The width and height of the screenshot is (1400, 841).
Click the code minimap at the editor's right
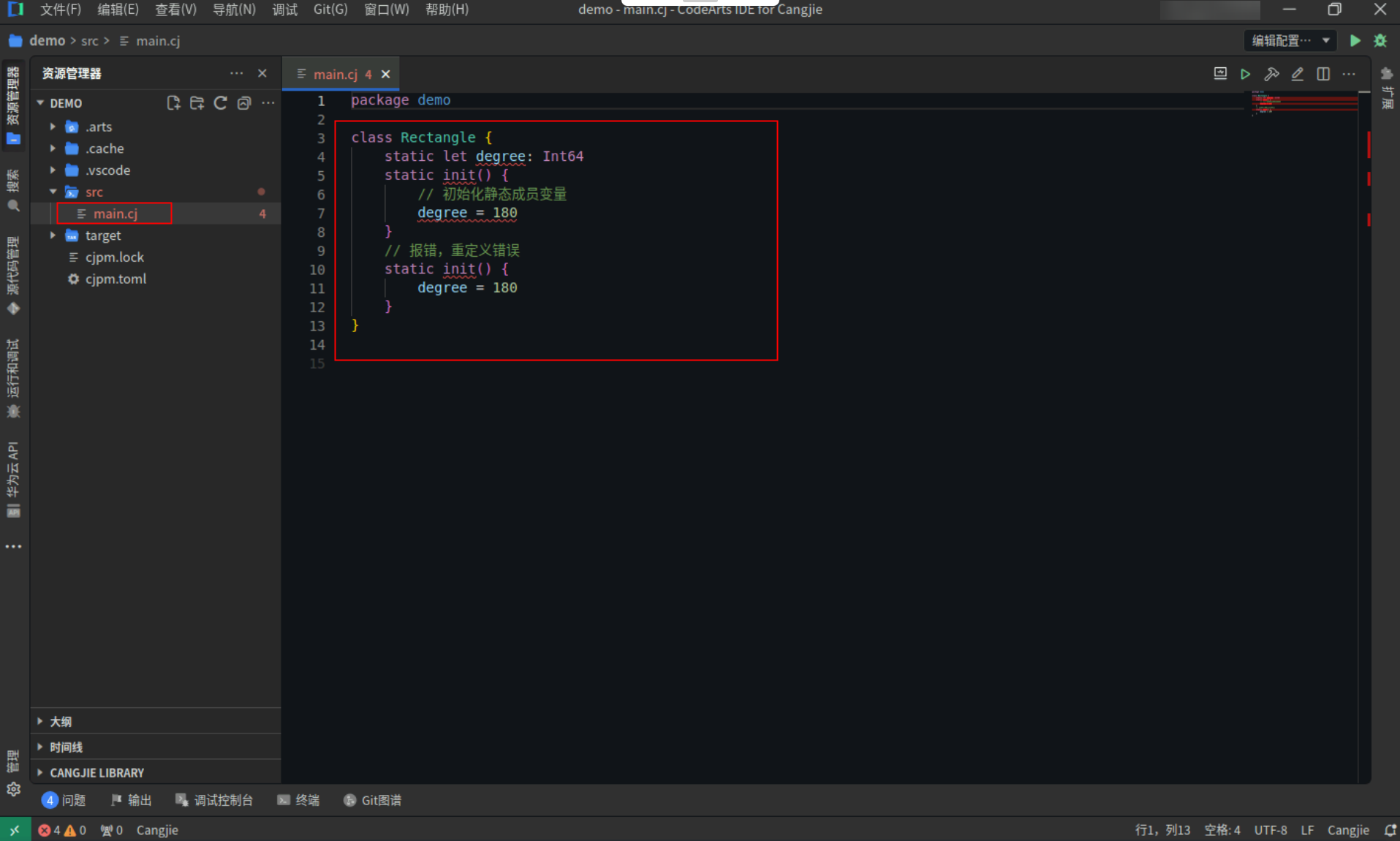tap(1305, 102)
